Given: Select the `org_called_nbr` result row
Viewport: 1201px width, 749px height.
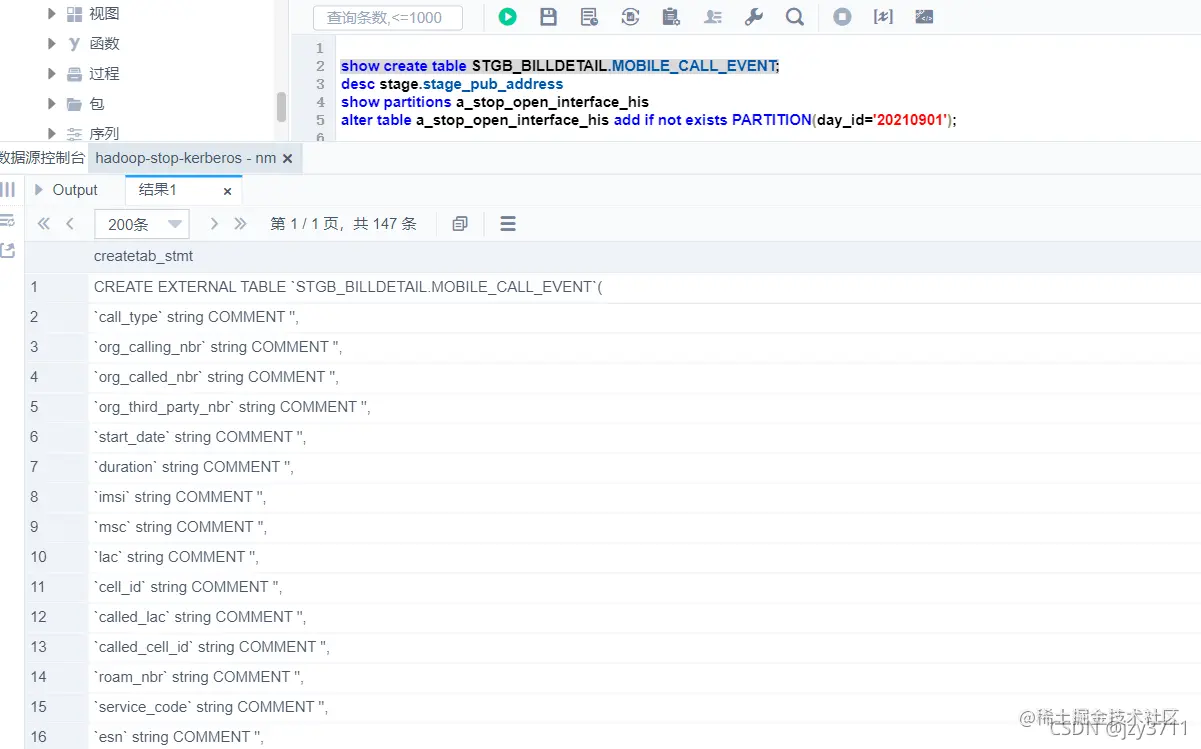Looking at the screenshot, I should point(612,377).
